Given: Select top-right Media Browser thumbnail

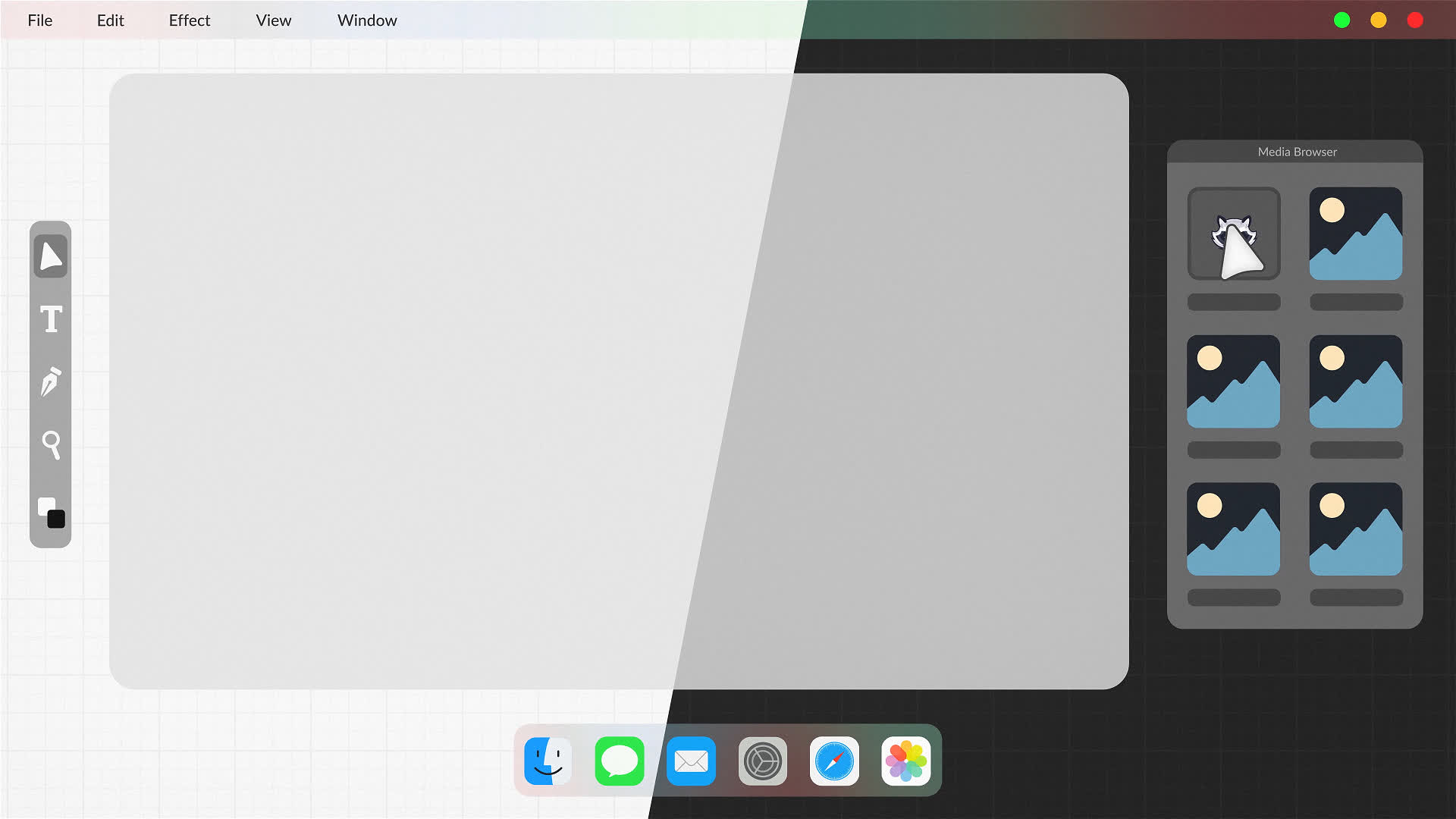Looking at the screenshot, I should click(x=1355, y=234).
